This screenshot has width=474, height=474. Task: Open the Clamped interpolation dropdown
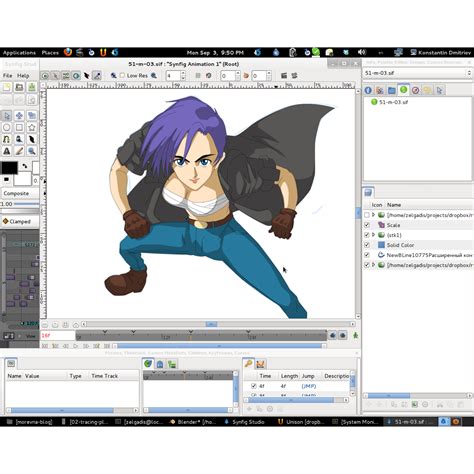(20, 221)
